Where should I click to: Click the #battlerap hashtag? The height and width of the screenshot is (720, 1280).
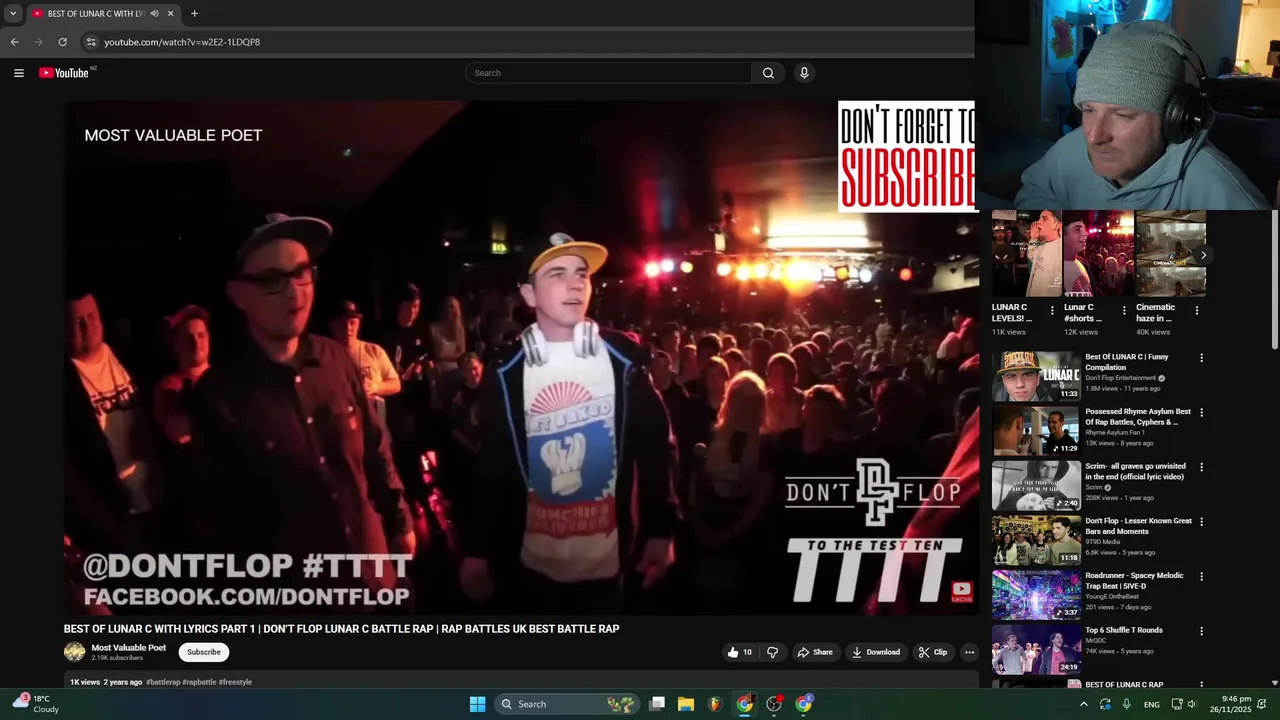(x=163, y=682)
